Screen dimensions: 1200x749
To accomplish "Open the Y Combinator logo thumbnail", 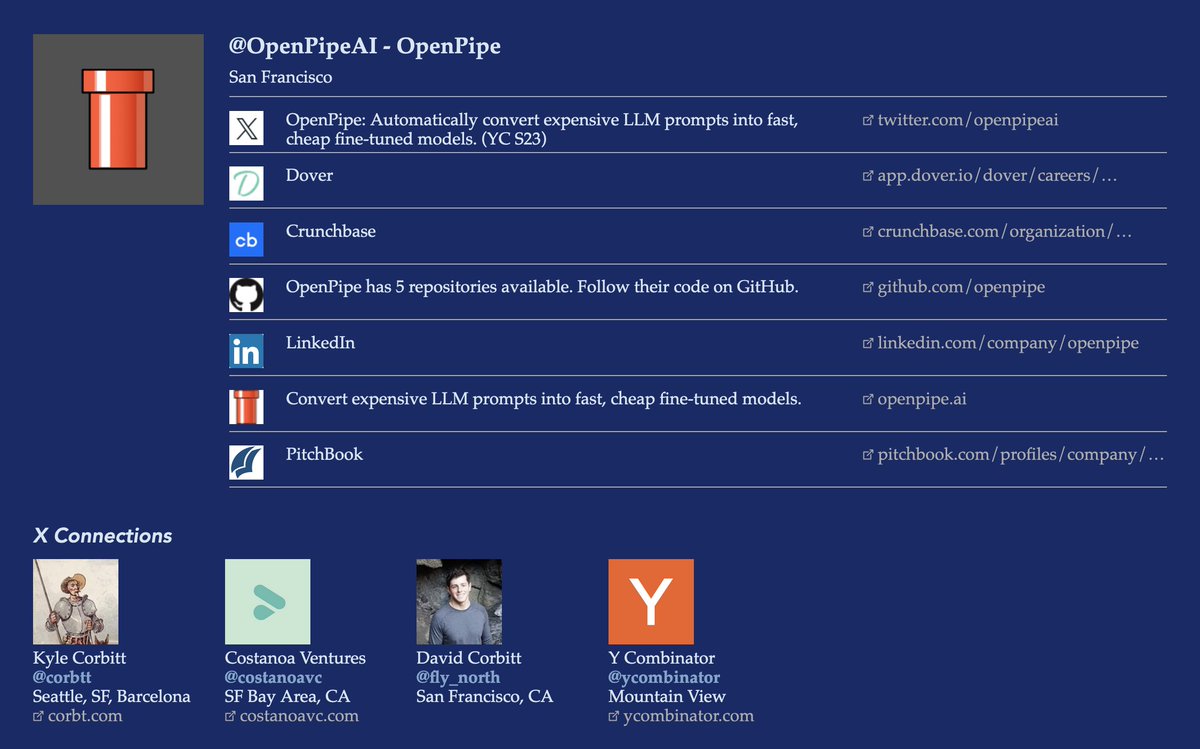I will click(651, 601).
